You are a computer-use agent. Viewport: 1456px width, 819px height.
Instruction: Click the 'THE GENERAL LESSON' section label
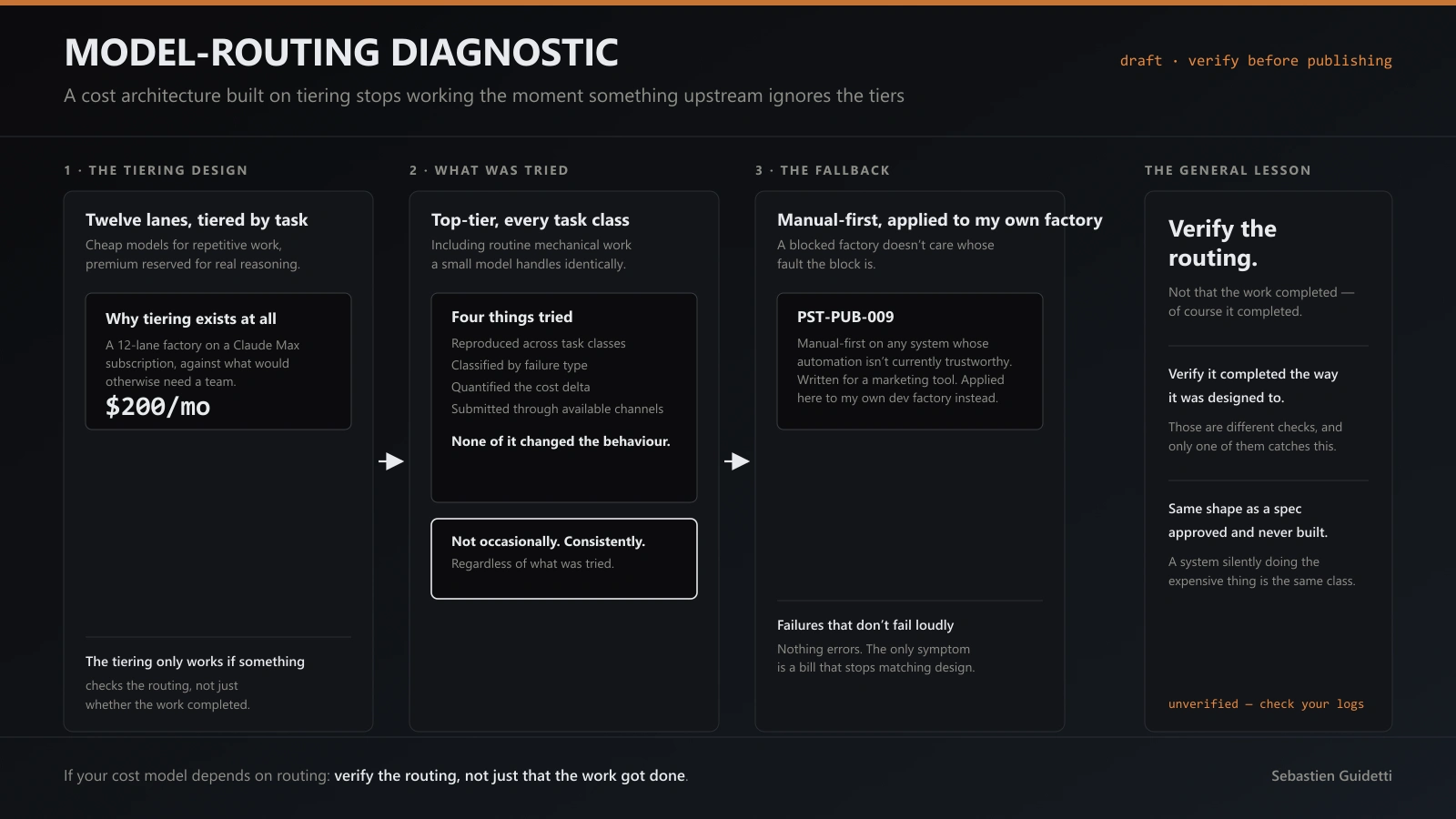coord(1228,170)
